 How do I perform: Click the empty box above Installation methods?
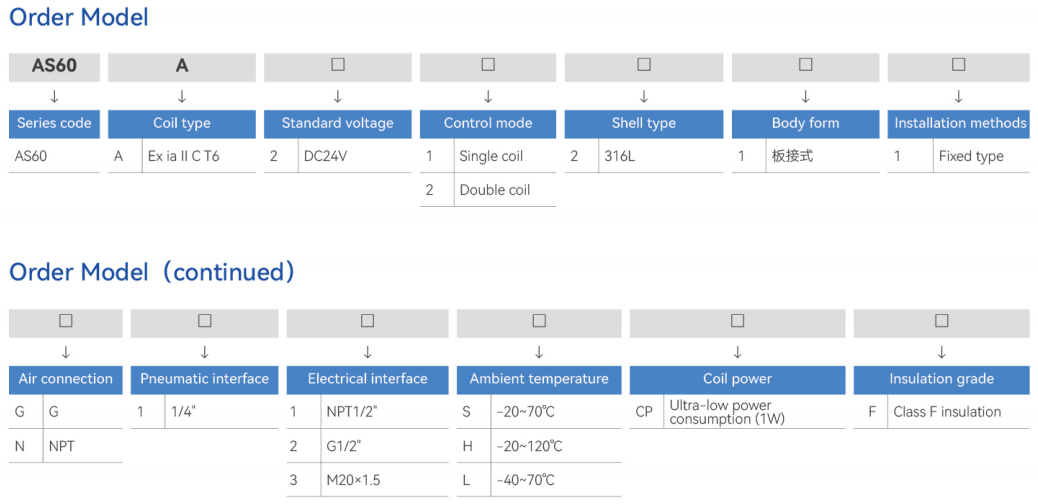pos(958,65)
